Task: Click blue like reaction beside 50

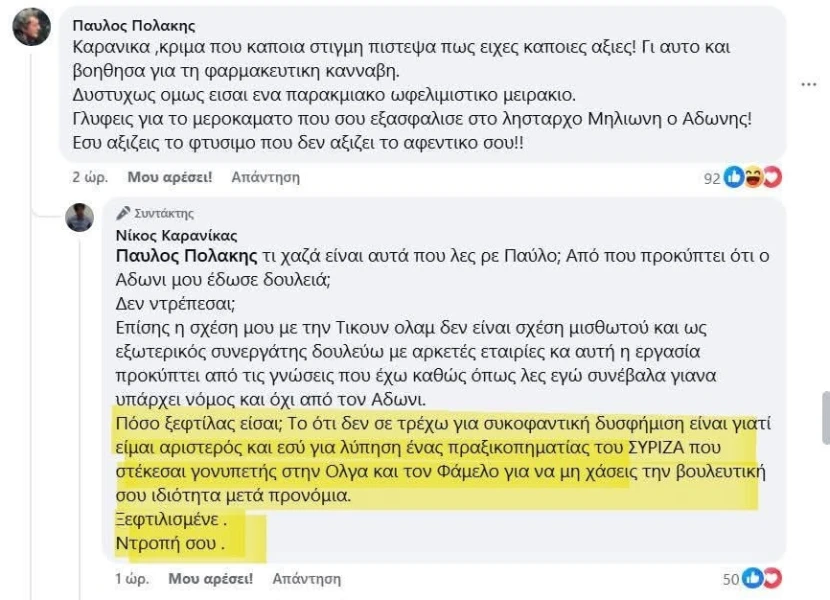Action: click(x=752, y=578)
